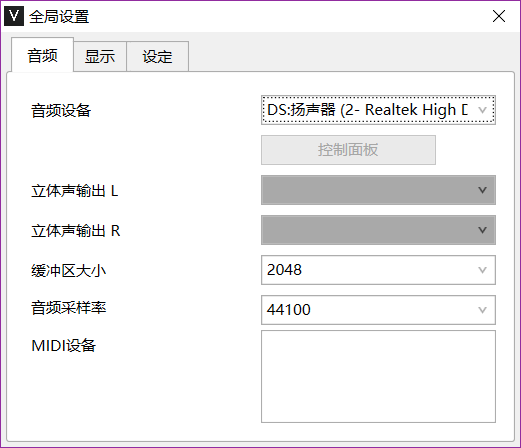The width and height of the screenshot is (521, 448).
Task: Click the 音频设备 label text
Action: 61,111
